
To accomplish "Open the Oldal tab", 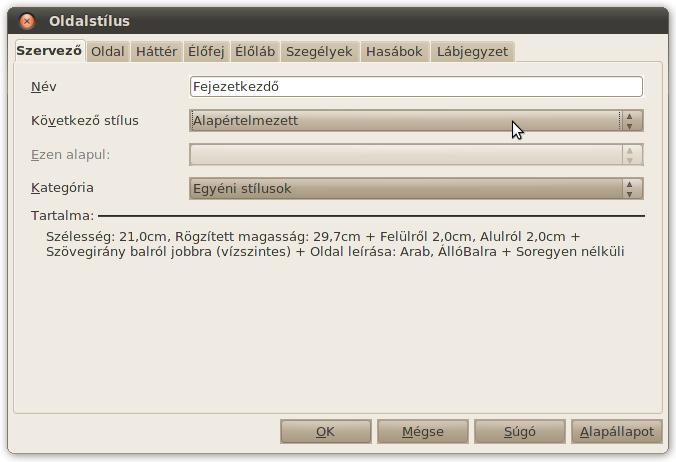I will tap(107, 52).
